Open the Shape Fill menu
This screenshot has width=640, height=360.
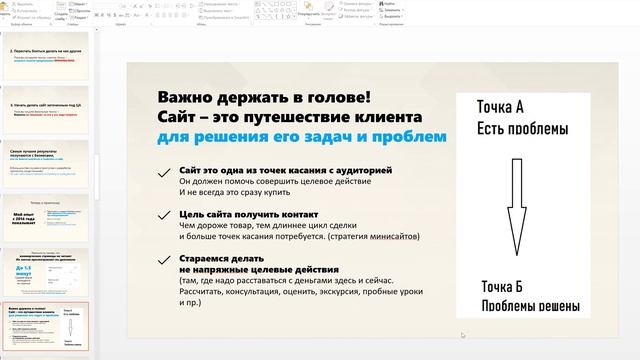pos(356,4)
